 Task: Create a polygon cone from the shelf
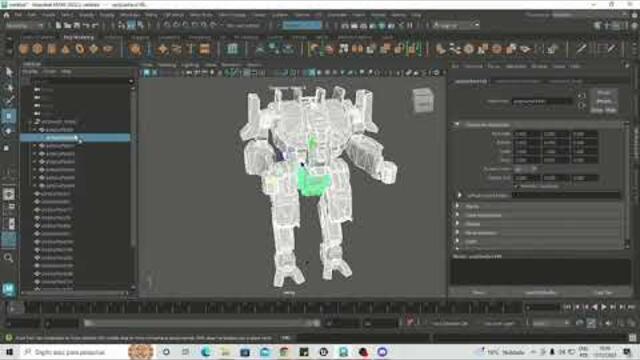[66, 49]
